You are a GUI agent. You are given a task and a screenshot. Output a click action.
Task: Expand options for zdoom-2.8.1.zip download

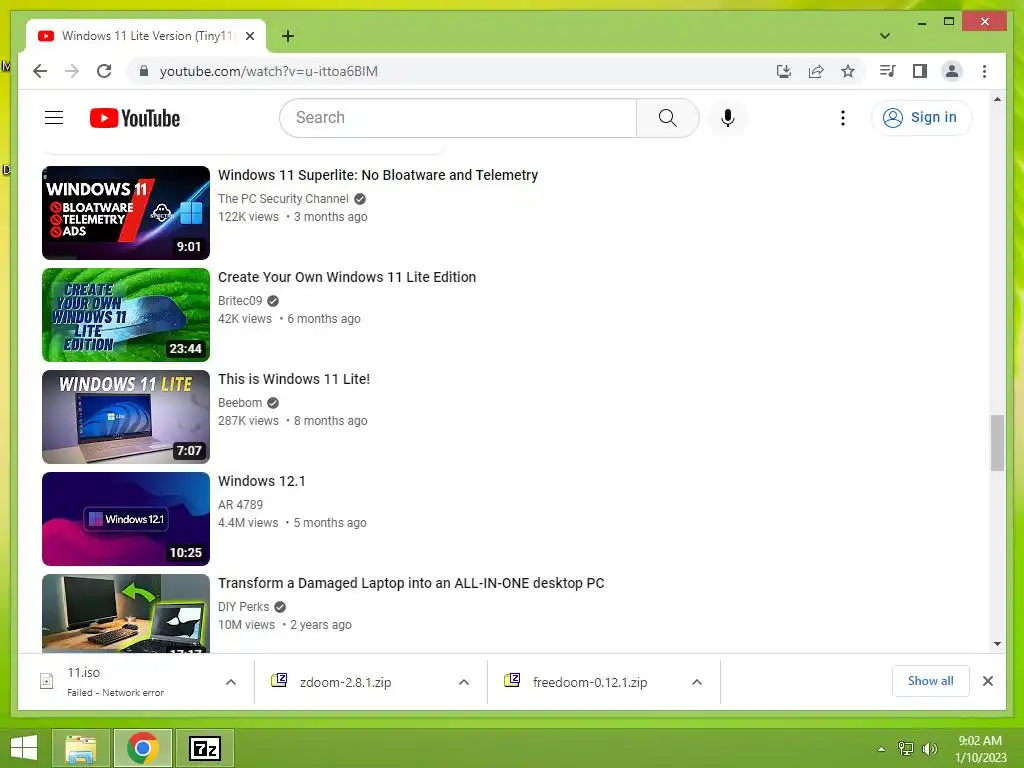pyautogui.click(x=464, y=682)
